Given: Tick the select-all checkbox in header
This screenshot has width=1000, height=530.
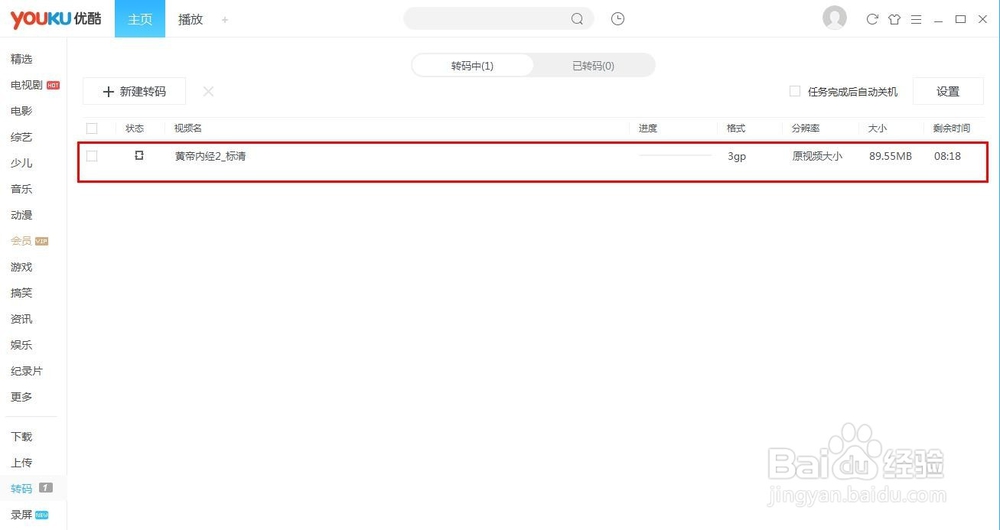Looking at the screenshot, I should (92, 128).
